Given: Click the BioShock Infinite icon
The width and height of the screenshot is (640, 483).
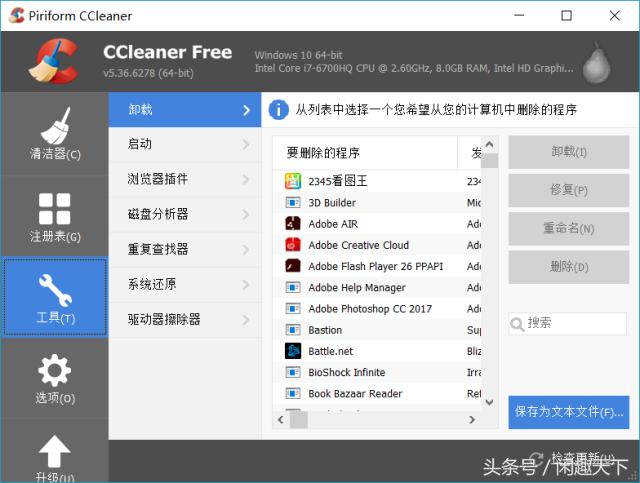Looking at the screenshot, I should click(x=293, y=372).
